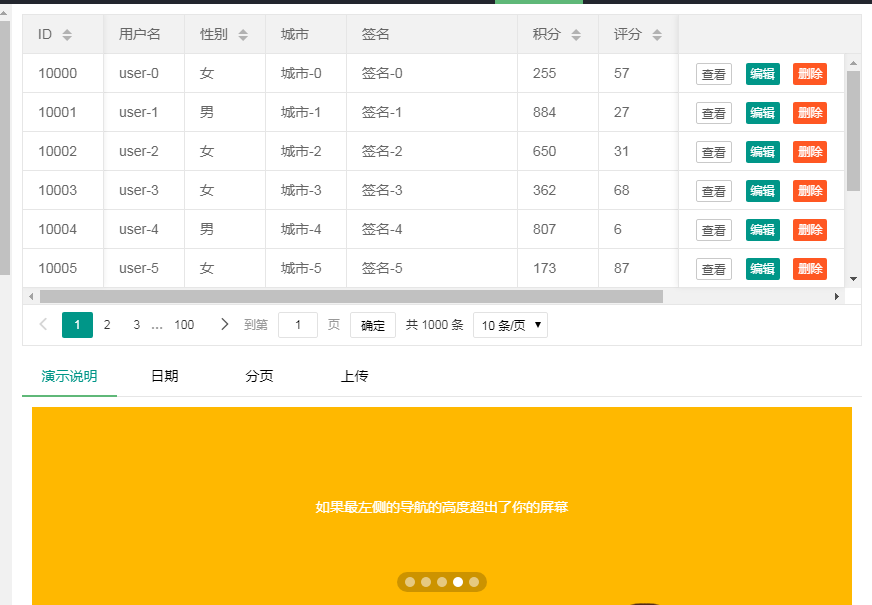Switch to the 上传 tab
The width and height of the screenshot is (872, 605).
(x=354, y=376)
